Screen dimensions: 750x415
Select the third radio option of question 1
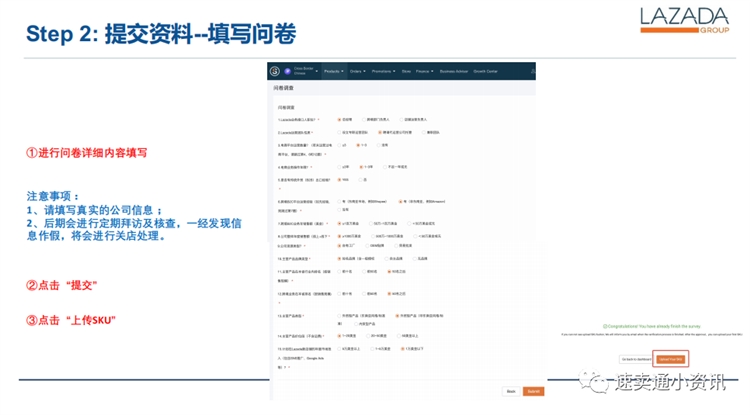click(402, 120)
